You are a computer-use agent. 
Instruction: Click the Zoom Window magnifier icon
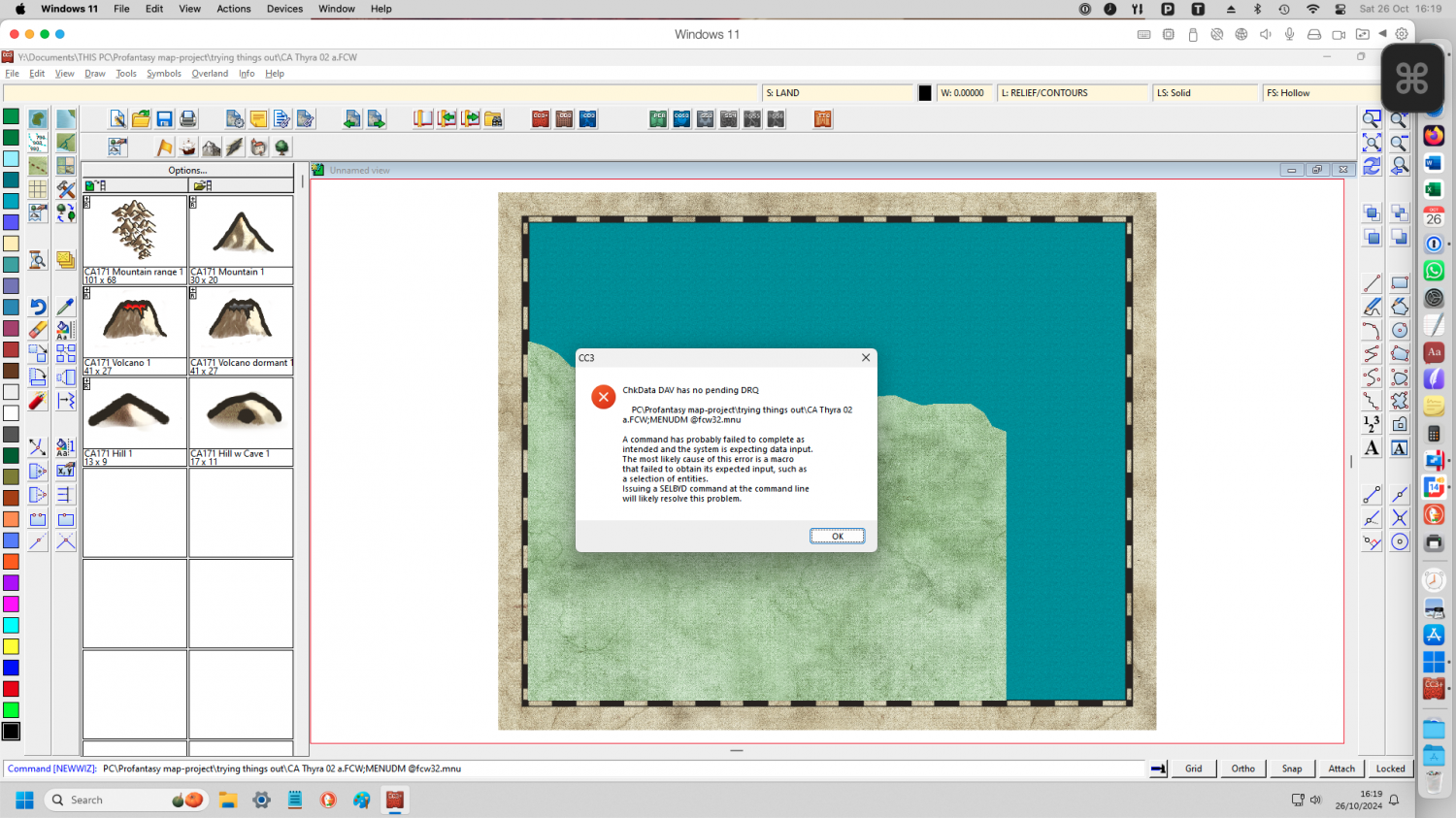point(1372,118)
